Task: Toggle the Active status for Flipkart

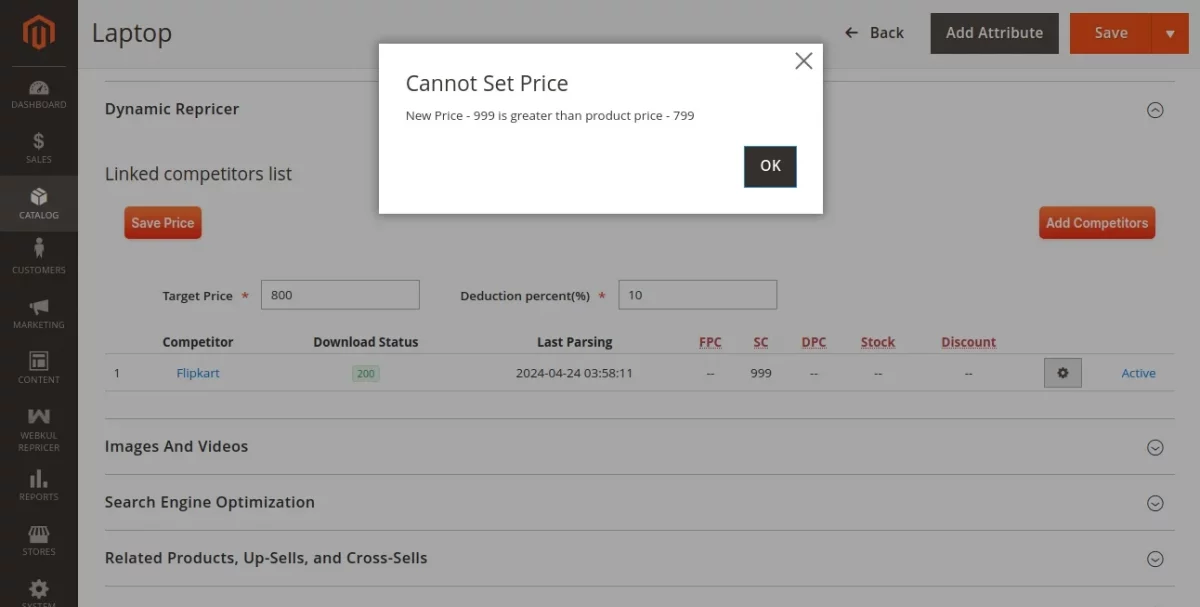Action: point(1138,372)
